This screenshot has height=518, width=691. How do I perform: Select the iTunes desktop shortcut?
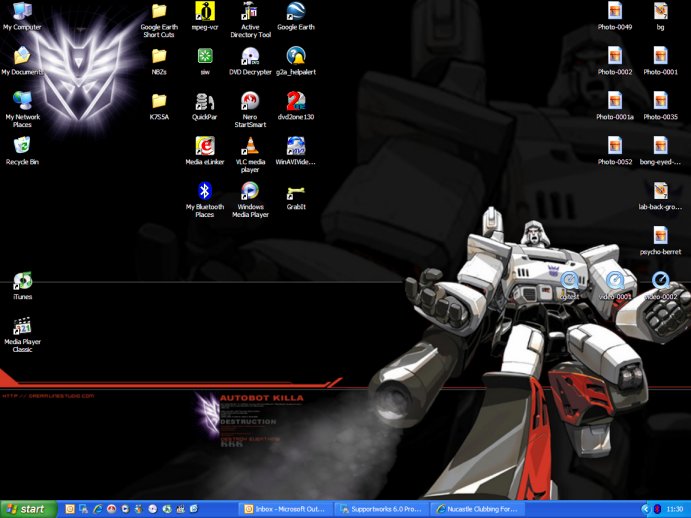[22, 281]
